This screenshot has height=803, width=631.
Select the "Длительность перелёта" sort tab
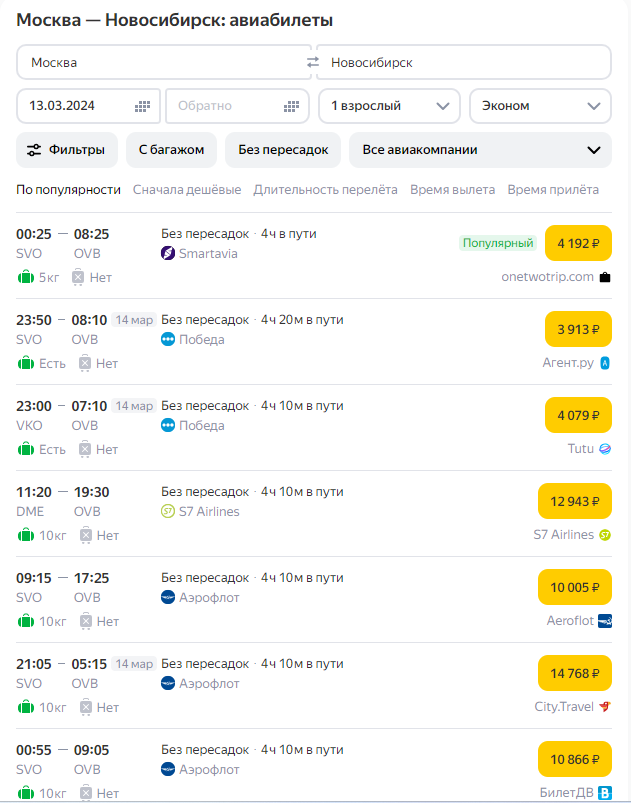pos(325,189)
